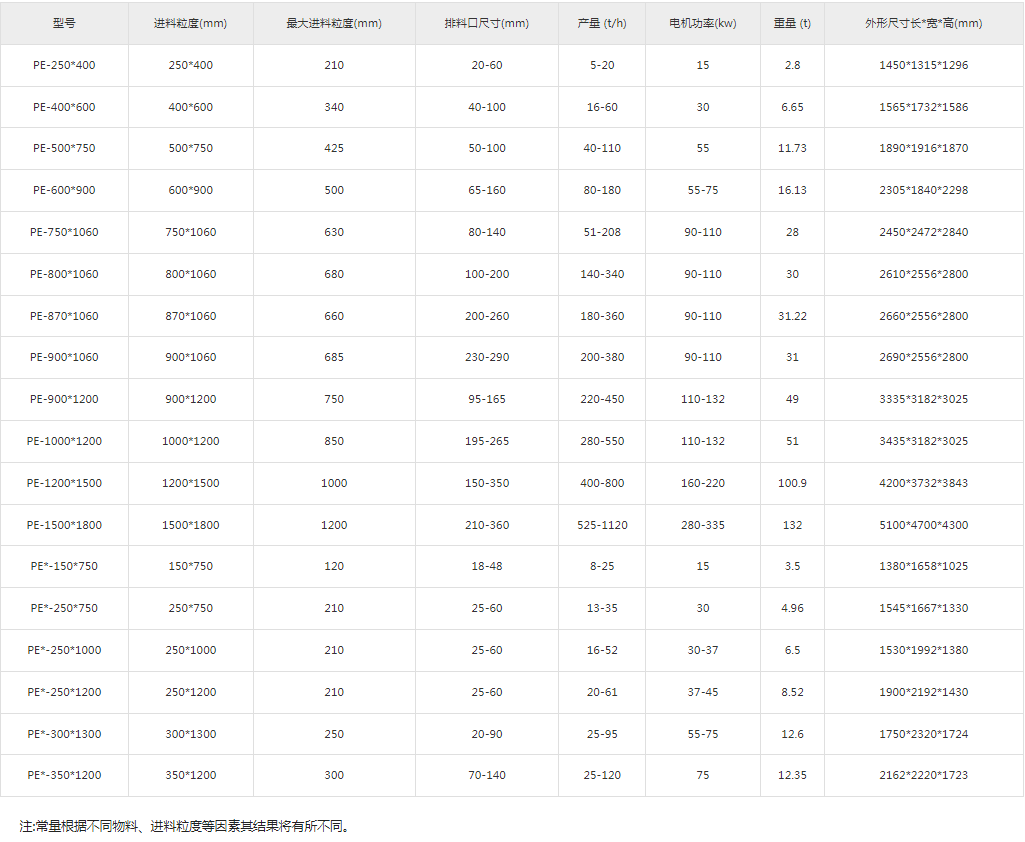This screenshot has width=1025, height=842.
Task: Click the PE-1500*1800 model name cell
Action: [64, 525]
